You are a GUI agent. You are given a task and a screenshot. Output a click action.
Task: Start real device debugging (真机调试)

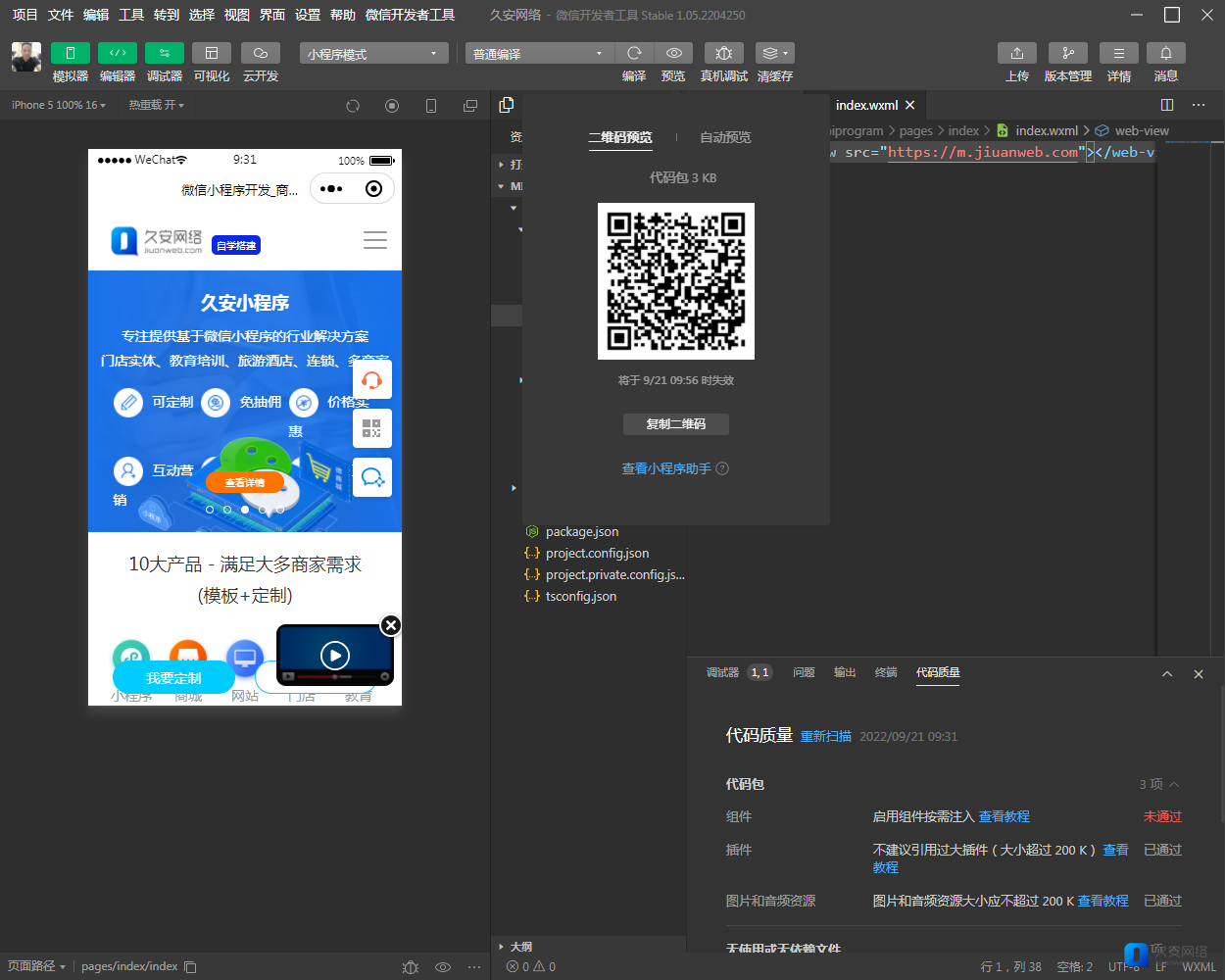(724, 53)
